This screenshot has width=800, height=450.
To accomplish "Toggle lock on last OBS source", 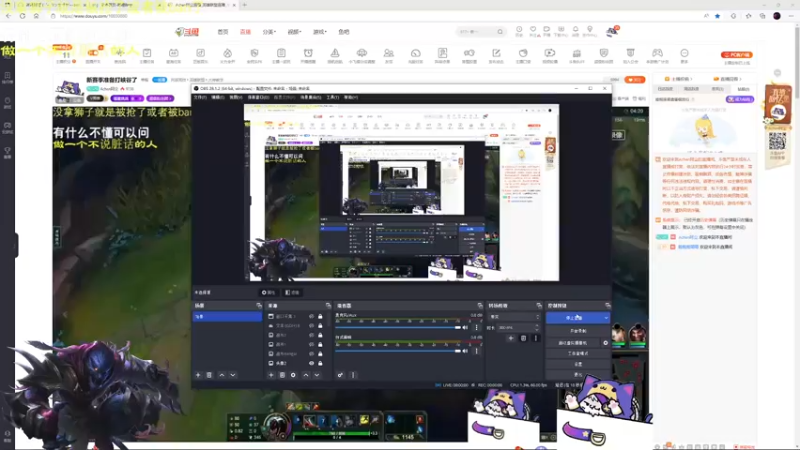I will click(x=320, y=363).
